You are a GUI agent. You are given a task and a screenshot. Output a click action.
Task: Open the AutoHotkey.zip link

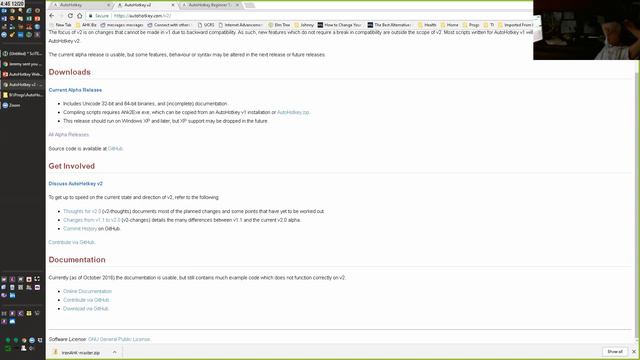click(293, 112)
